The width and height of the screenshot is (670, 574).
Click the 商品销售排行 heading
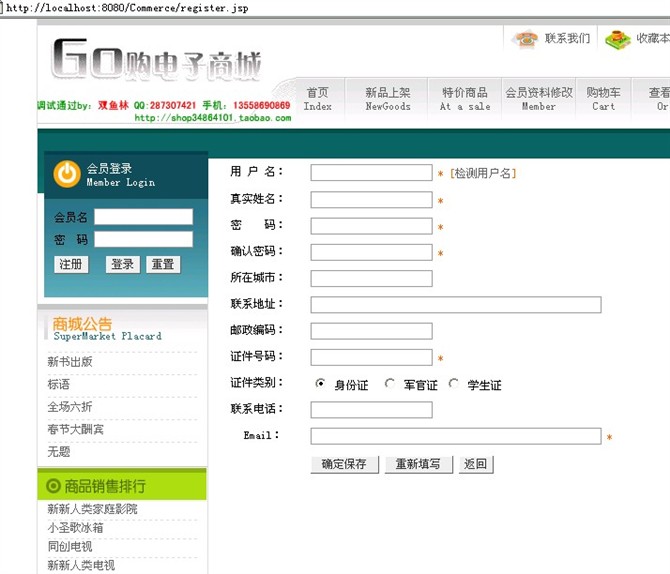pos(105,486)
